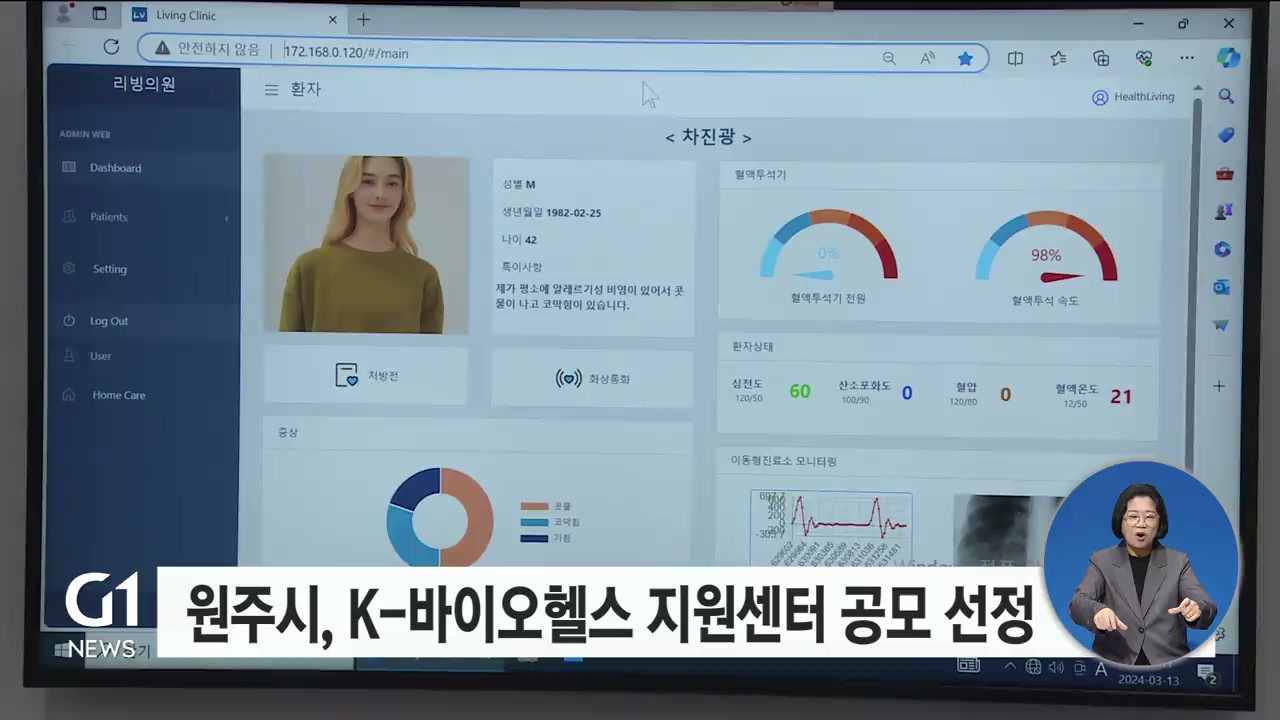Open Setting in the sidebar
The width and height of the screenshot is (1280, 720).
tap(110, 269)
